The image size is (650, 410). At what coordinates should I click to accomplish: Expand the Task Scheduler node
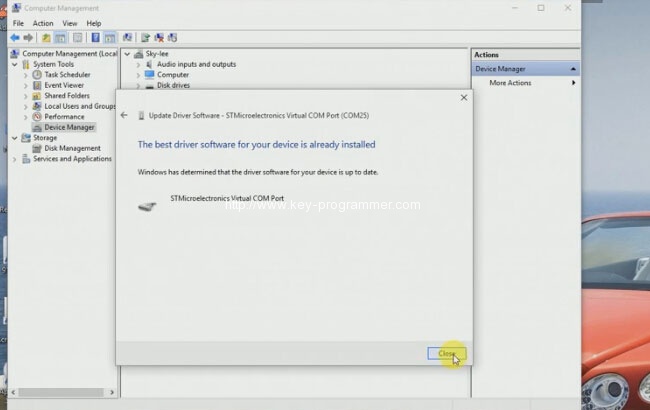[26, 75]
